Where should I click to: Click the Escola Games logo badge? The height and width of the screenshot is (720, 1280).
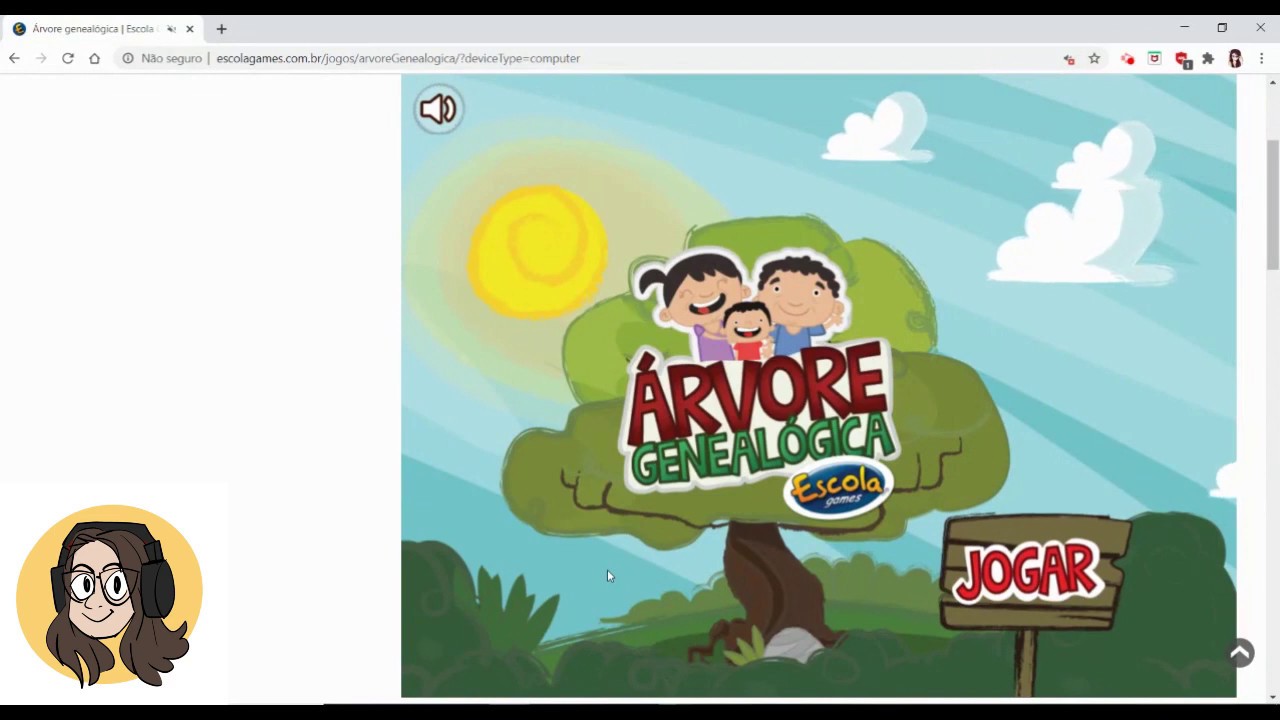(x=837, y=489)
